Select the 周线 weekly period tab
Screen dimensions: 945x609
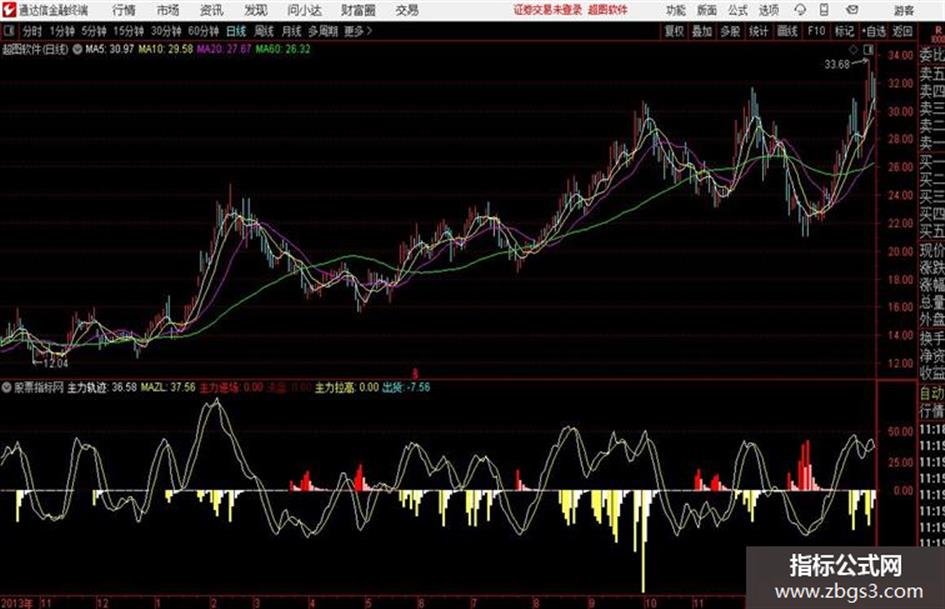tap(264, 31)
